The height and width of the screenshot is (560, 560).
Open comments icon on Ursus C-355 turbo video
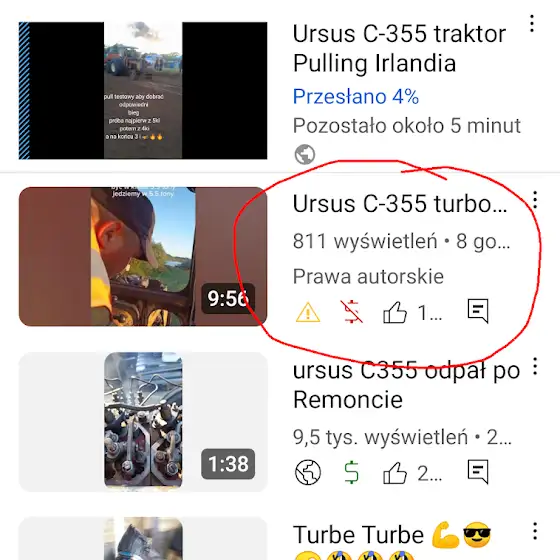[478, 311]
